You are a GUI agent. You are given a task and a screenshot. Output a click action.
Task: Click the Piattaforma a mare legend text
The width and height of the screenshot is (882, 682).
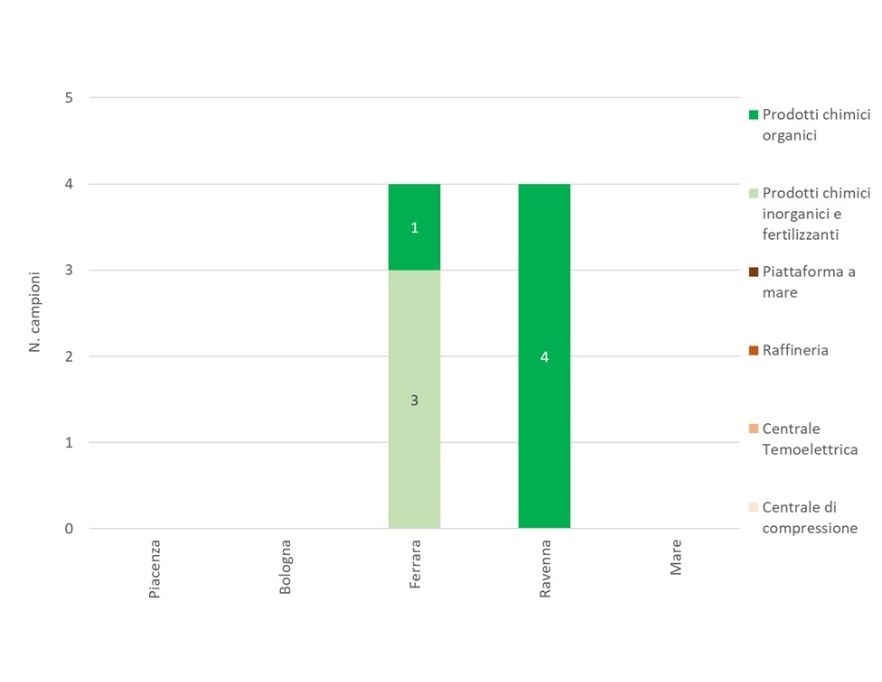808,281
